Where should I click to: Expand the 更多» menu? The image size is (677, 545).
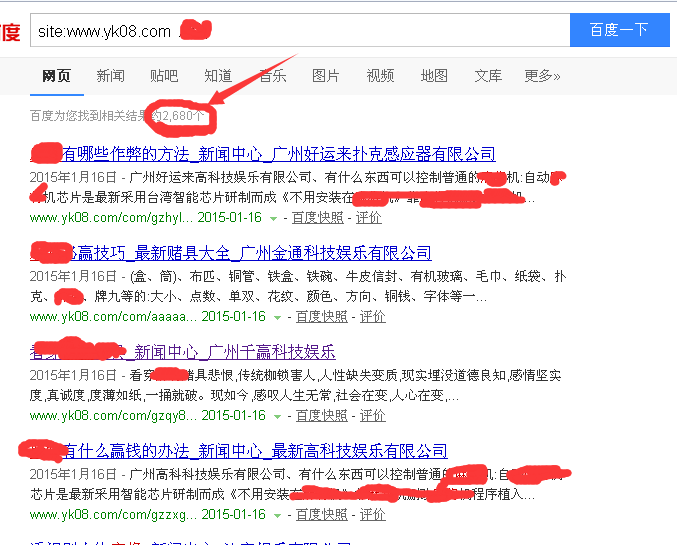(542, 76)
